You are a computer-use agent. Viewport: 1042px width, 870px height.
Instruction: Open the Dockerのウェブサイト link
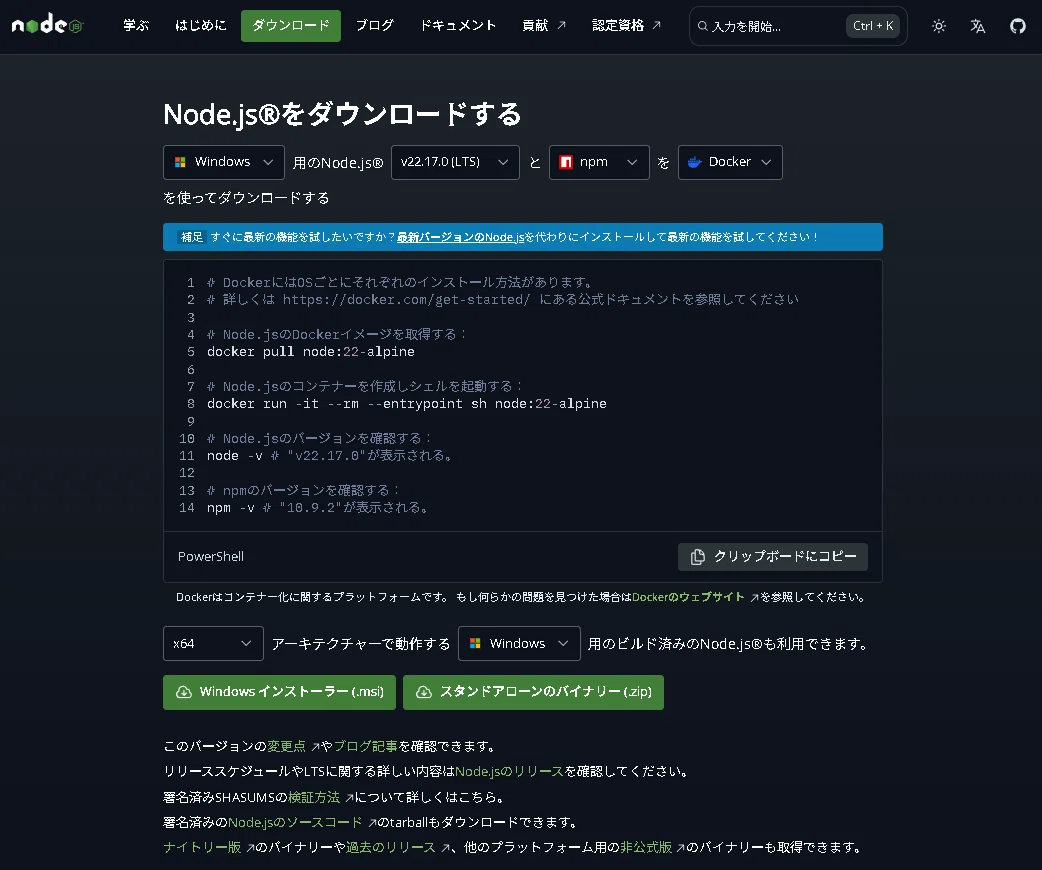(688, 597)
